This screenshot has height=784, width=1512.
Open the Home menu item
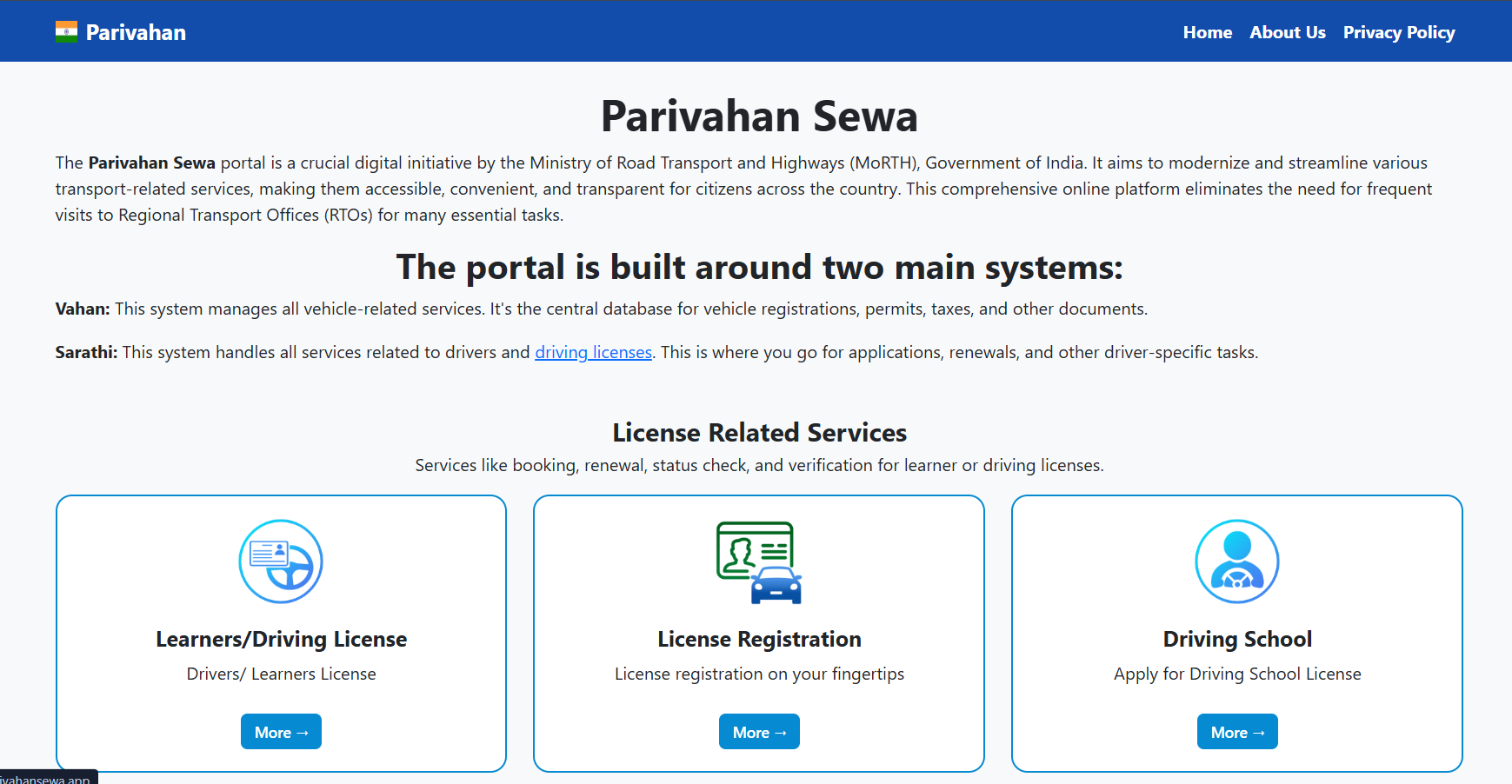(x=1208, y=32)
